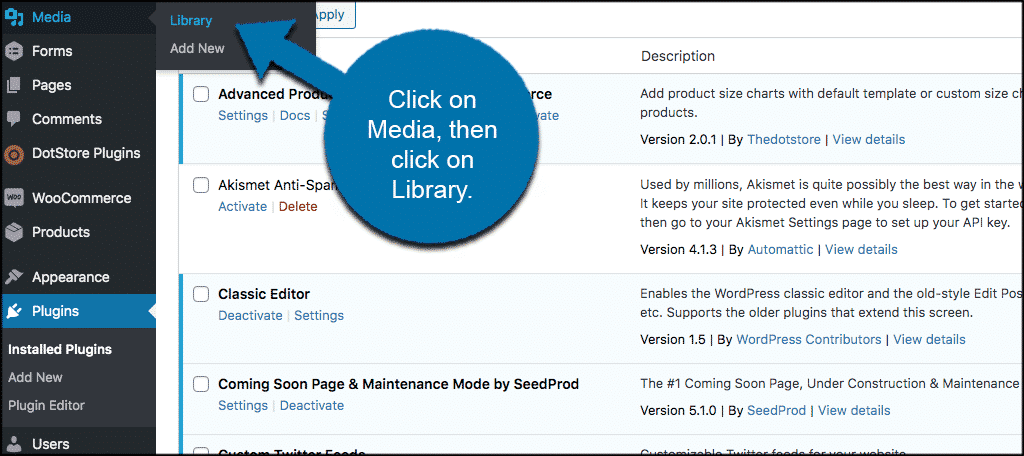
Task: Open SeedProd author link
Action: coord(776,411)
